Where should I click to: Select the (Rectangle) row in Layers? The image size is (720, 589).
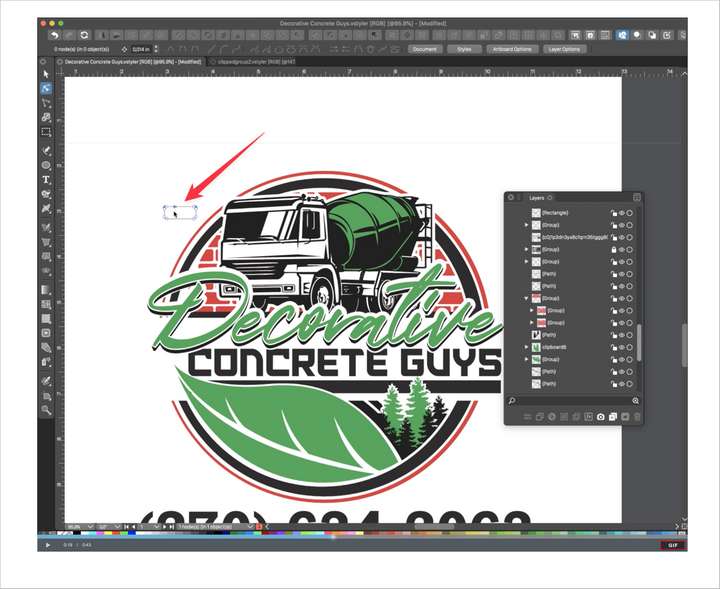pyautogui.click(x=569, y=213)
